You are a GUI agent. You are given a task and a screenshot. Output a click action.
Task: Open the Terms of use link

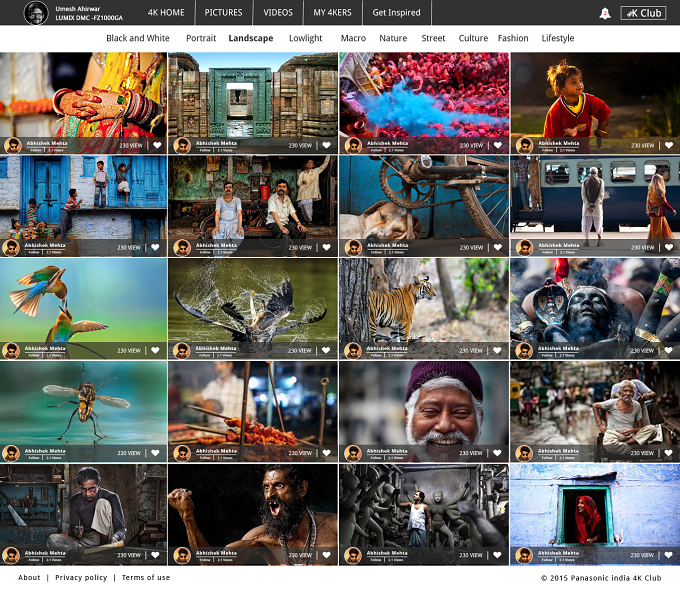[x=146, y=578]
